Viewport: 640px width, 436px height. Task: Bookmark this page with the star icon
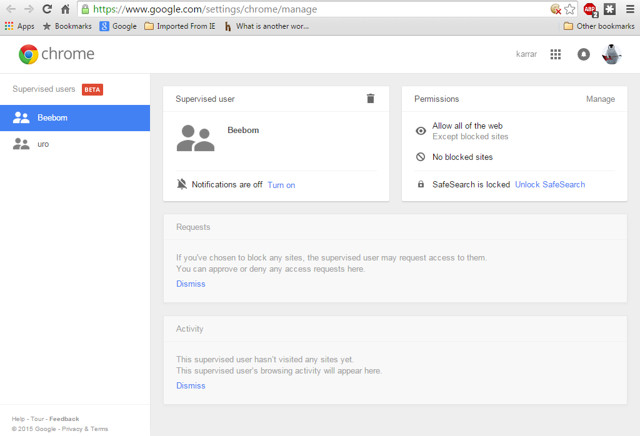[x=570, y=9]
